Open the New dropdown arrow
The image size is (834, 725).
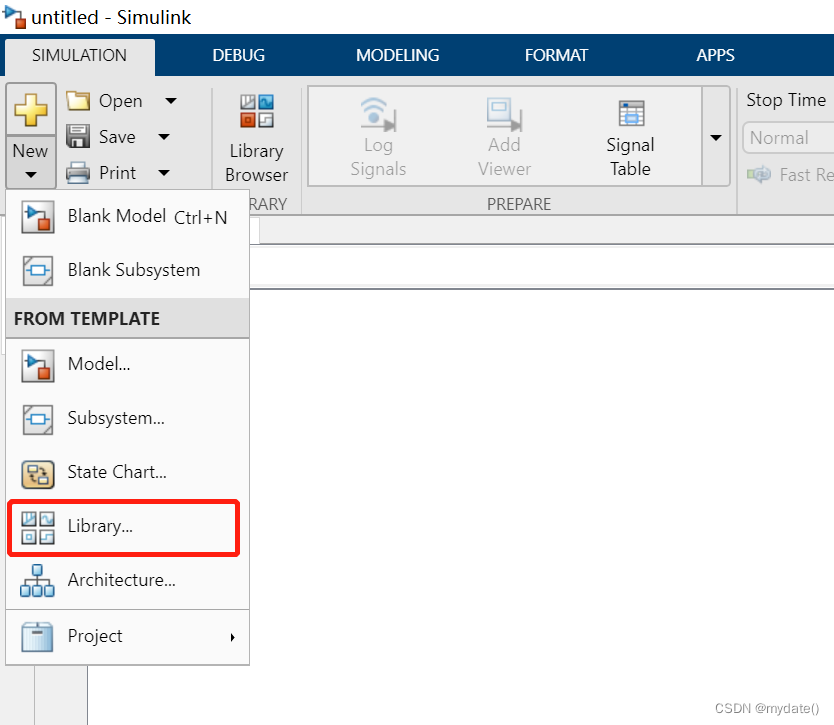pyautogui.click(x=31, y=174)
